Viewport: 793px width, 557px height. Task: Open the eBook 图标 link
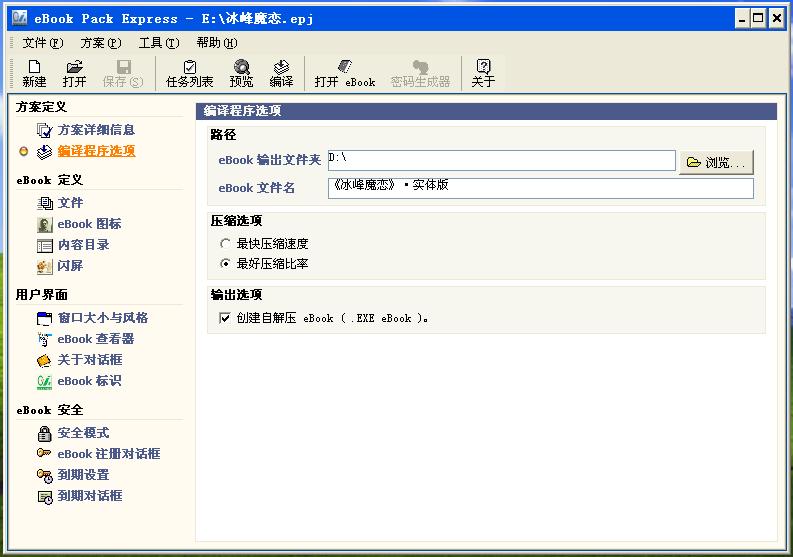[x=90, y=224]
